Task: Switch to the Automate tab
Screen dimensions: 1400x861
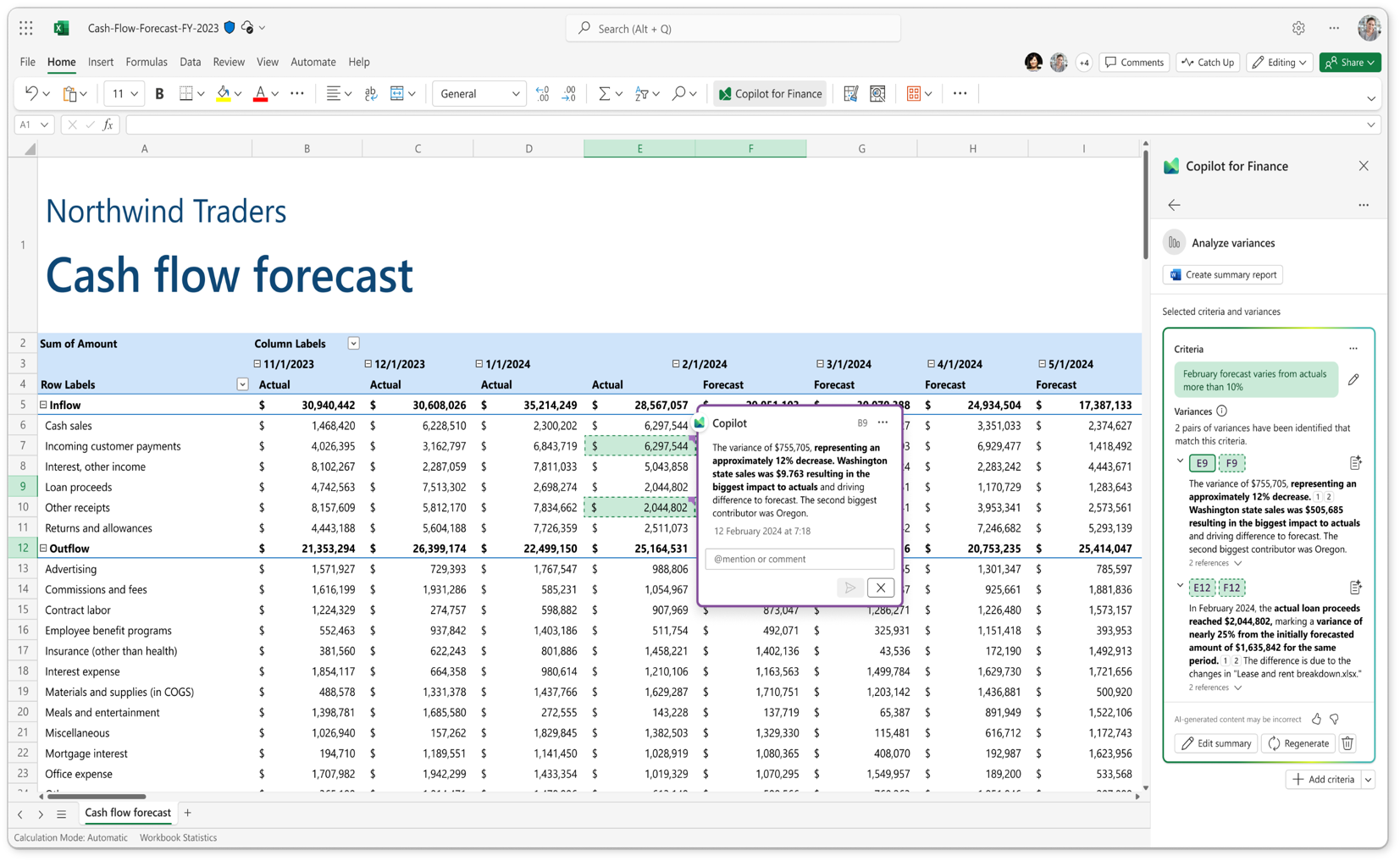Action: tap(313, 62)
